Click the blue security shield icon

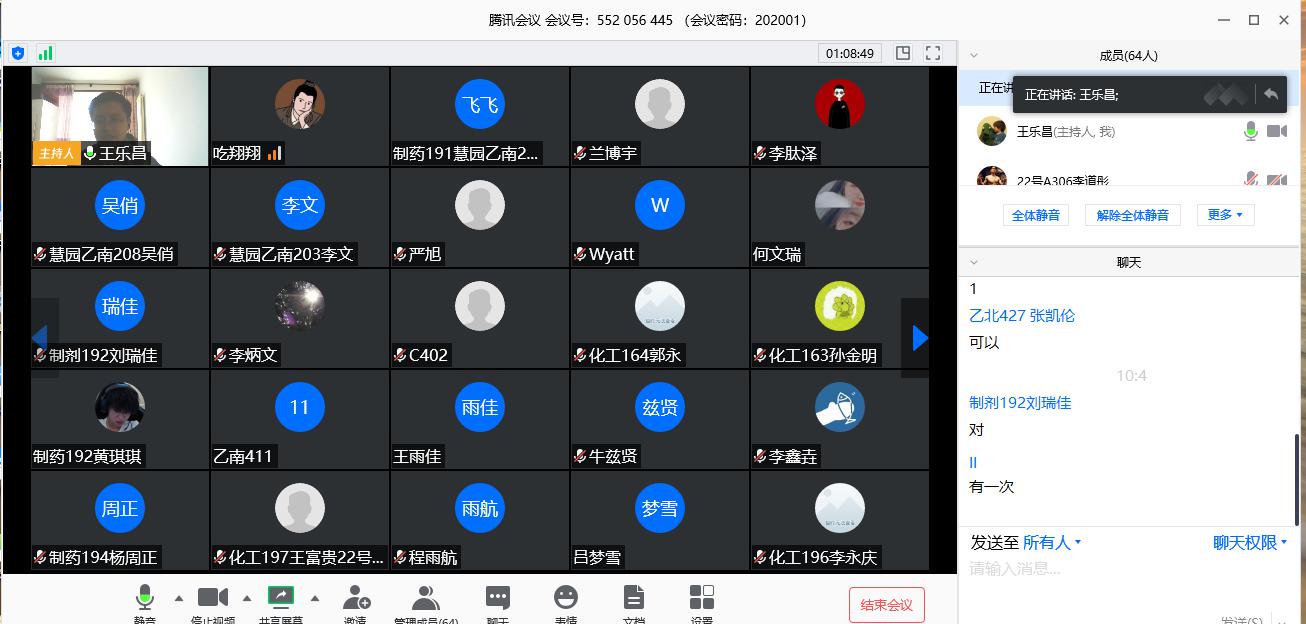pos(18,53)
